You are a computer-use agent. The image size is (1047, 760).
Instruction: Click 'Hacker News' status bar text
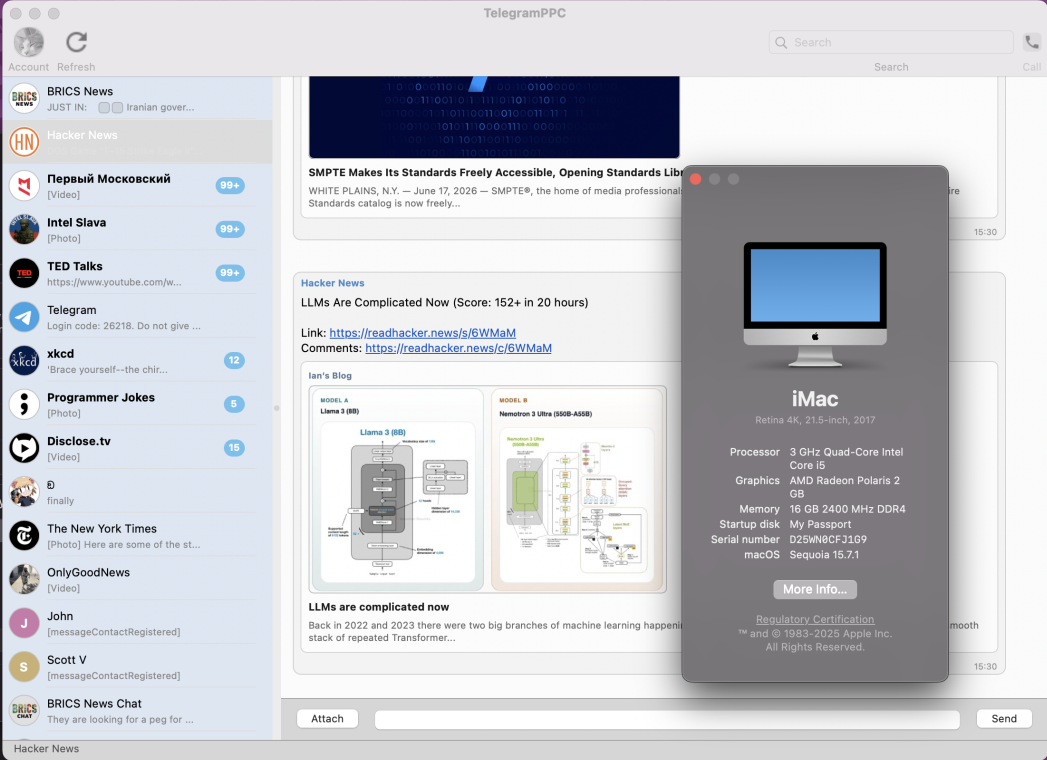[x=46, y=749]
